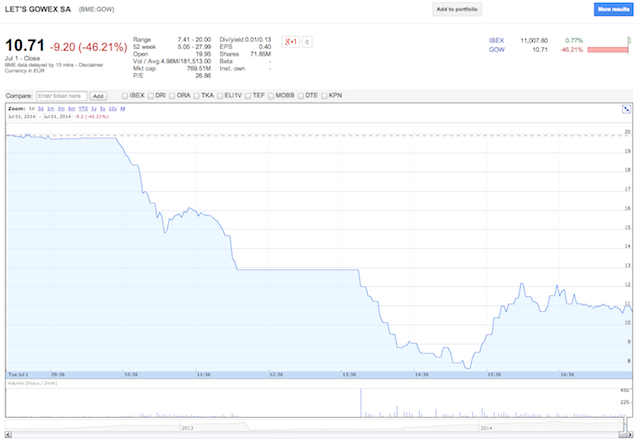Open the Disclaimer link
The height and width of the screenshot is (440, 640).
(91, 65)
